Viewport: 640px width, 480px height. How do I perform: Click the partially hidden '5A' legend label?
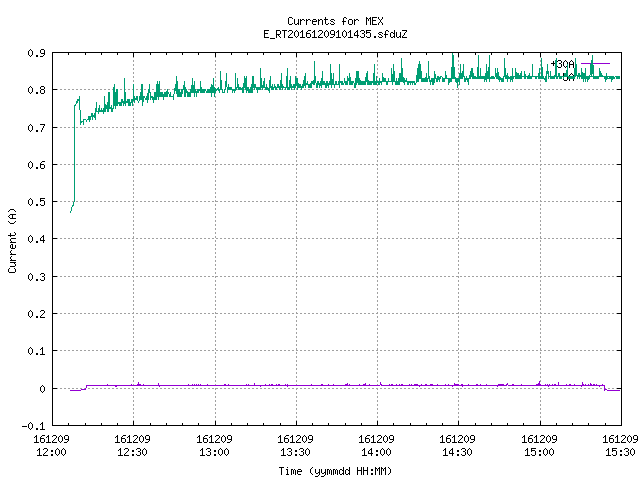click(568, 77)
